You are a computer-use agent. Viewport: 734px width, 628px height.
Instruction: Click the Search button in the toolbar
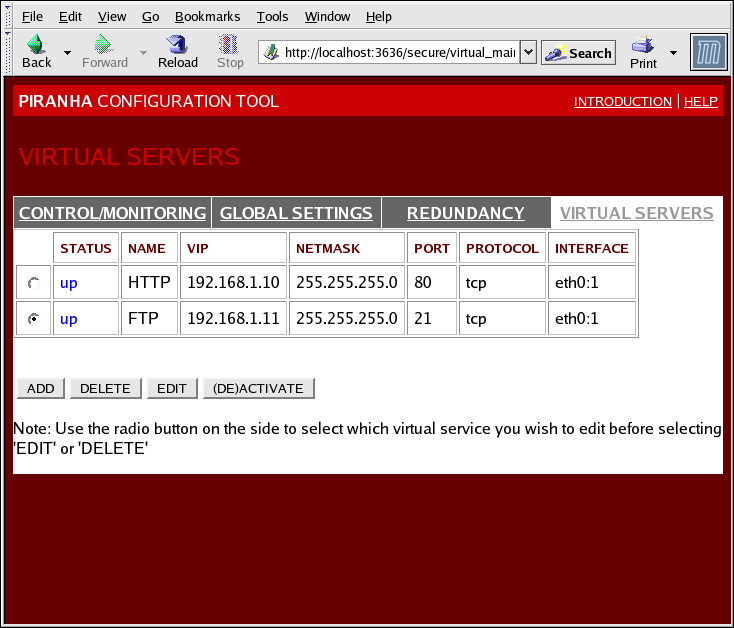(579, 53)
